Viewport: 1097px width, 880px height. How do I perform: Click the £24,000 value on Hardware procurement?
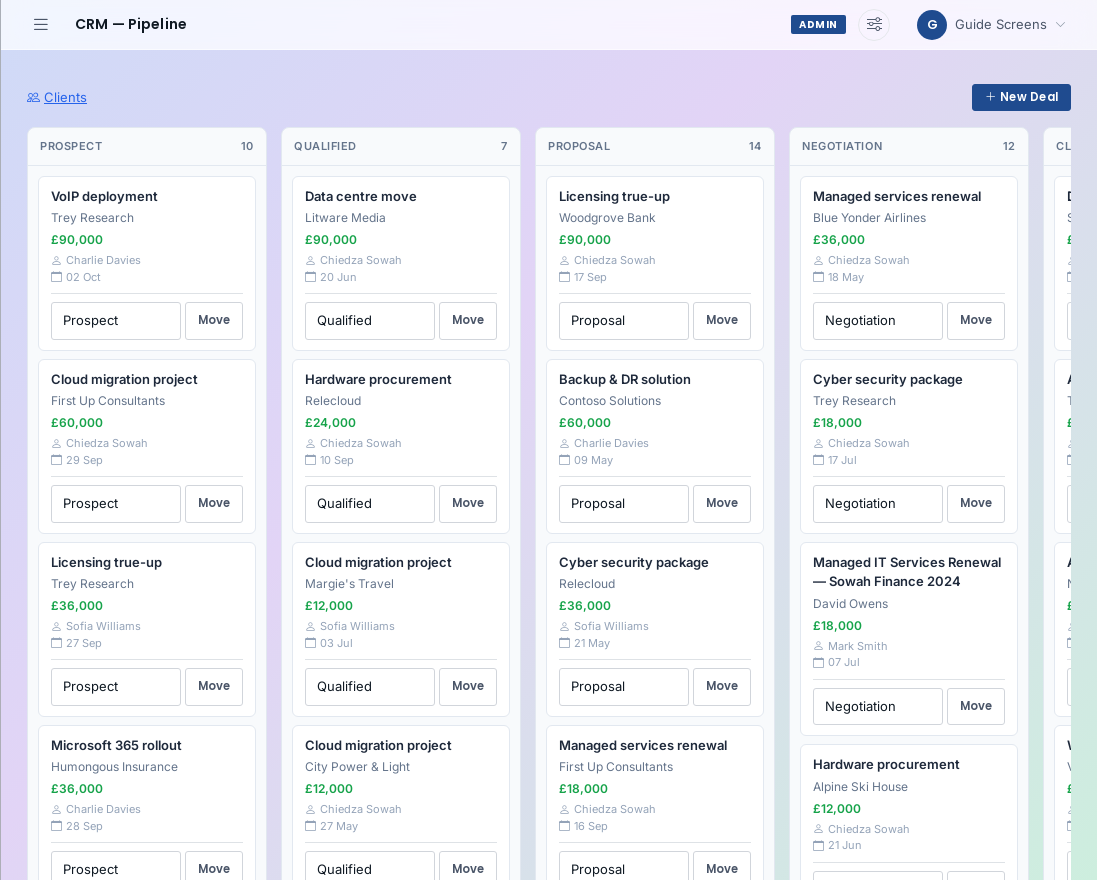(x=330, y=423)
